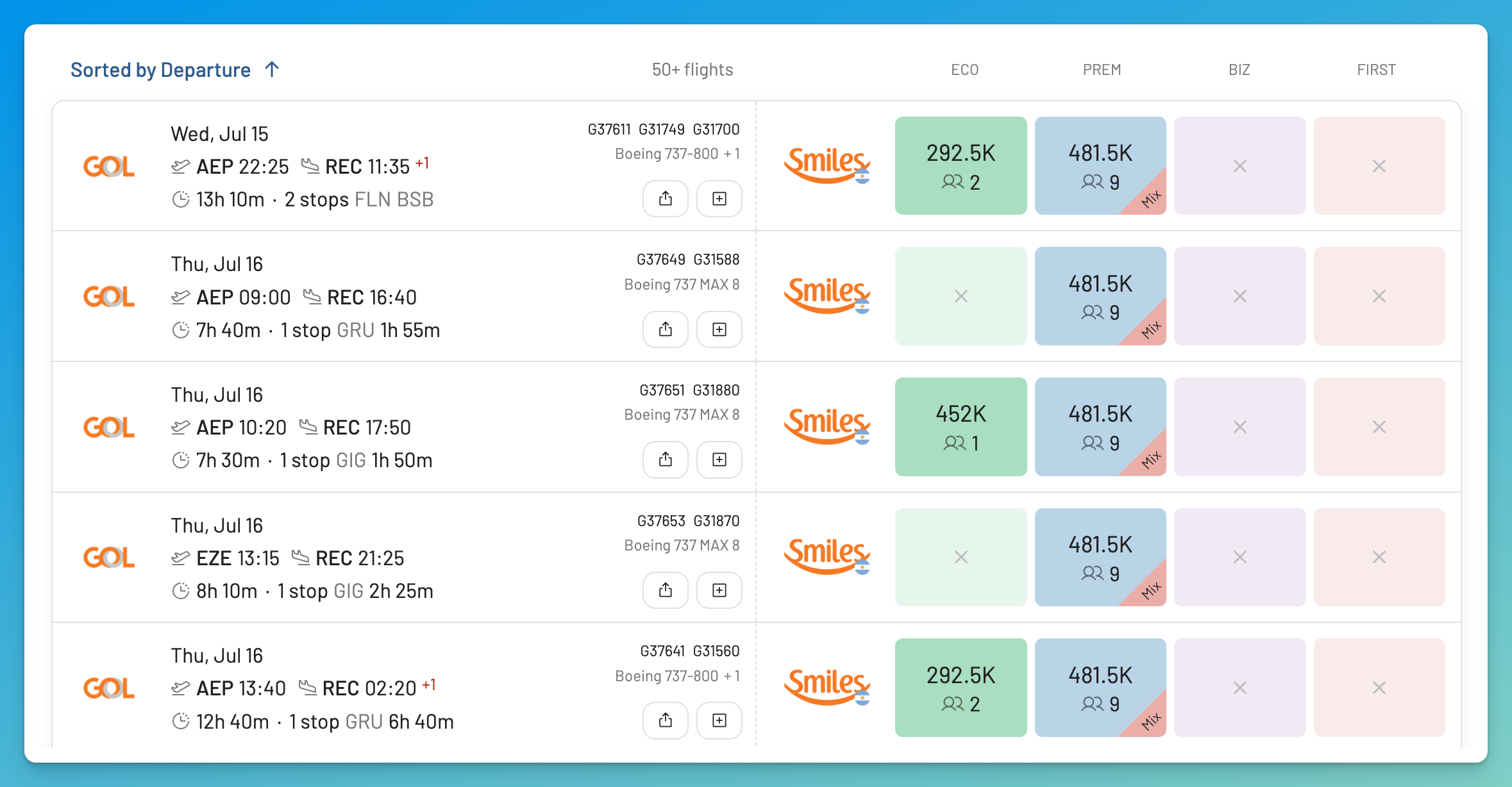Screen dimensions: 1512x787
Task: Click 7h 30m 1 stop GIG duration
Action: [302, 460]
